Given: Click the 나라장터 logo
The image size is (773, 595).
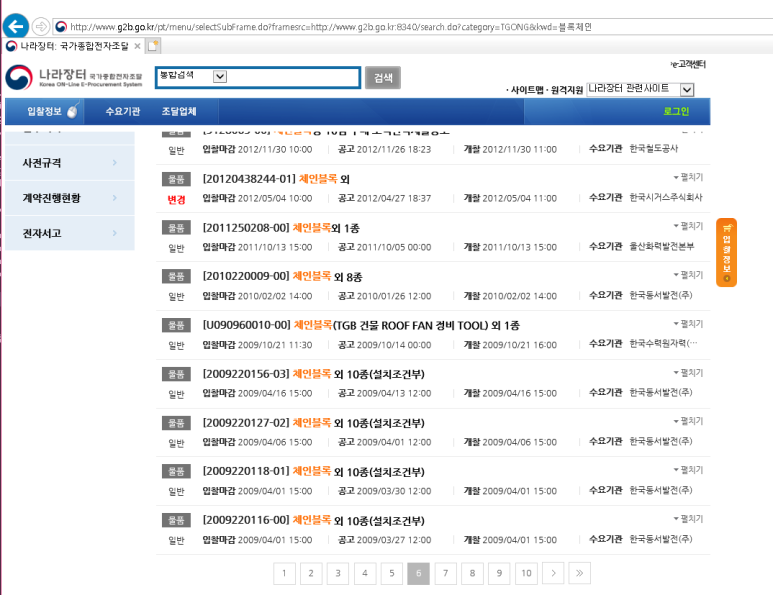Looking at the screenshot, I should 73,77.
